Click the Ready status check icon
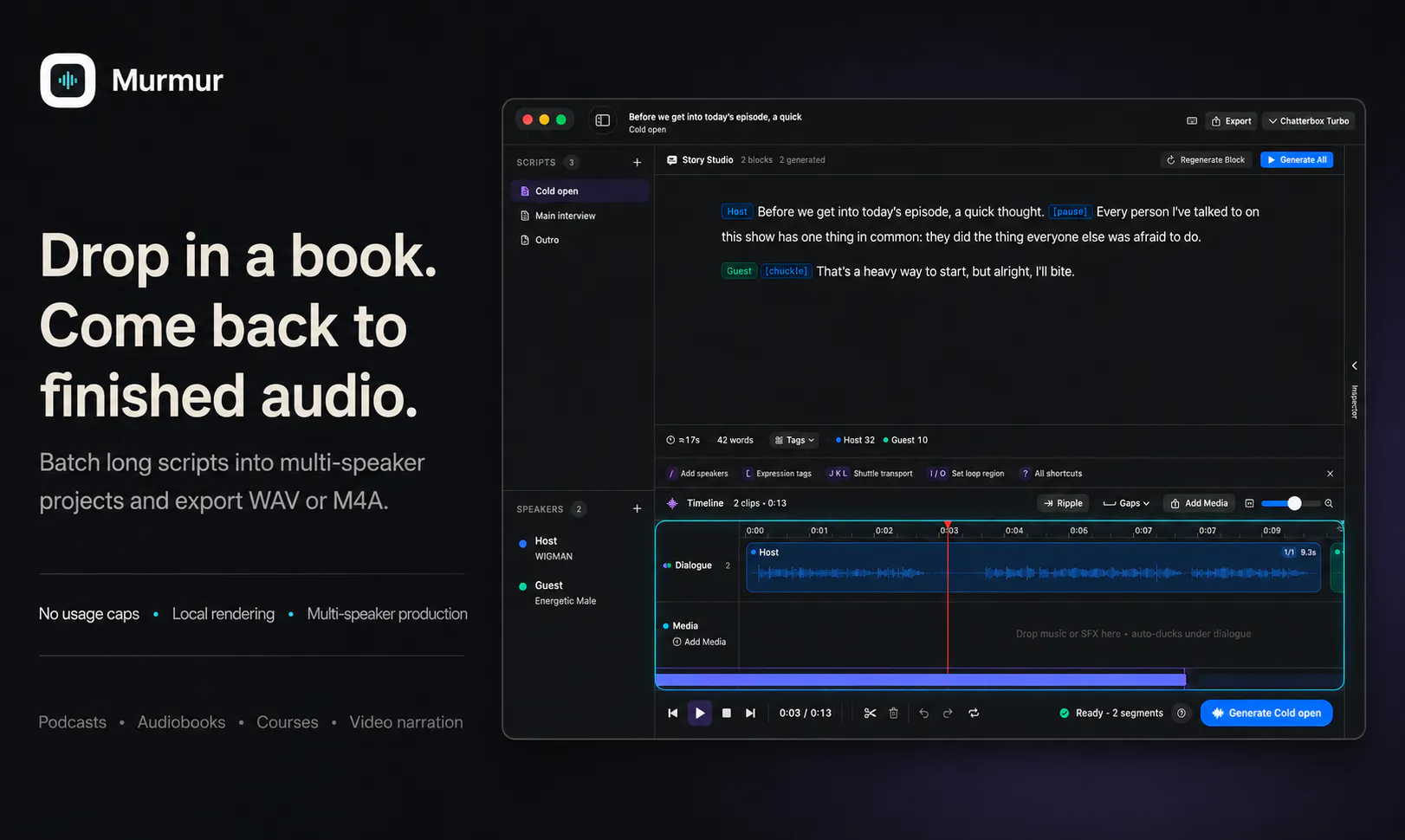Viewport: 1405px width, 840px height. [1065, 714]
